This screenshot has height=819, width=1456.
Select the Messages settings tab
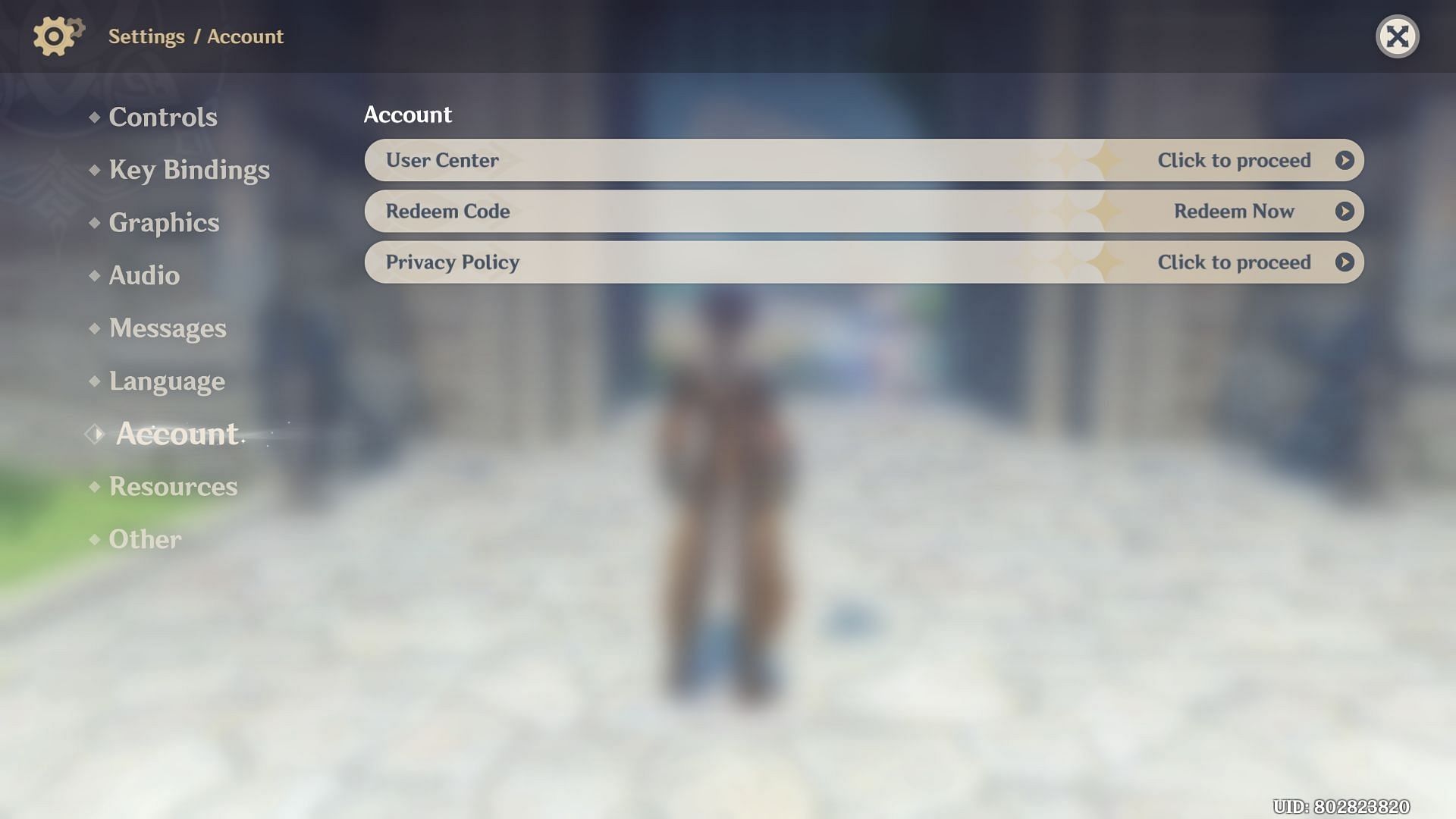pos(168,328)
